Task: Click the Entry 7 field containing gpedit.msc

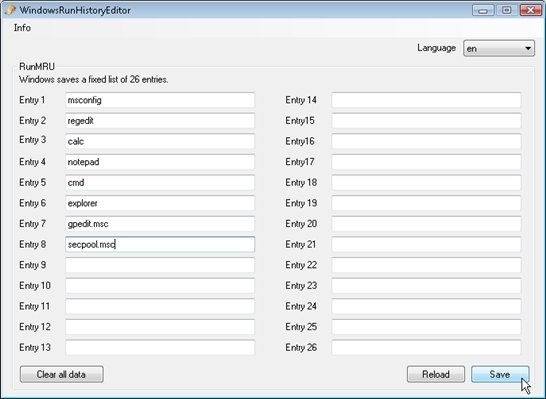Action: [x=160, y=224]
